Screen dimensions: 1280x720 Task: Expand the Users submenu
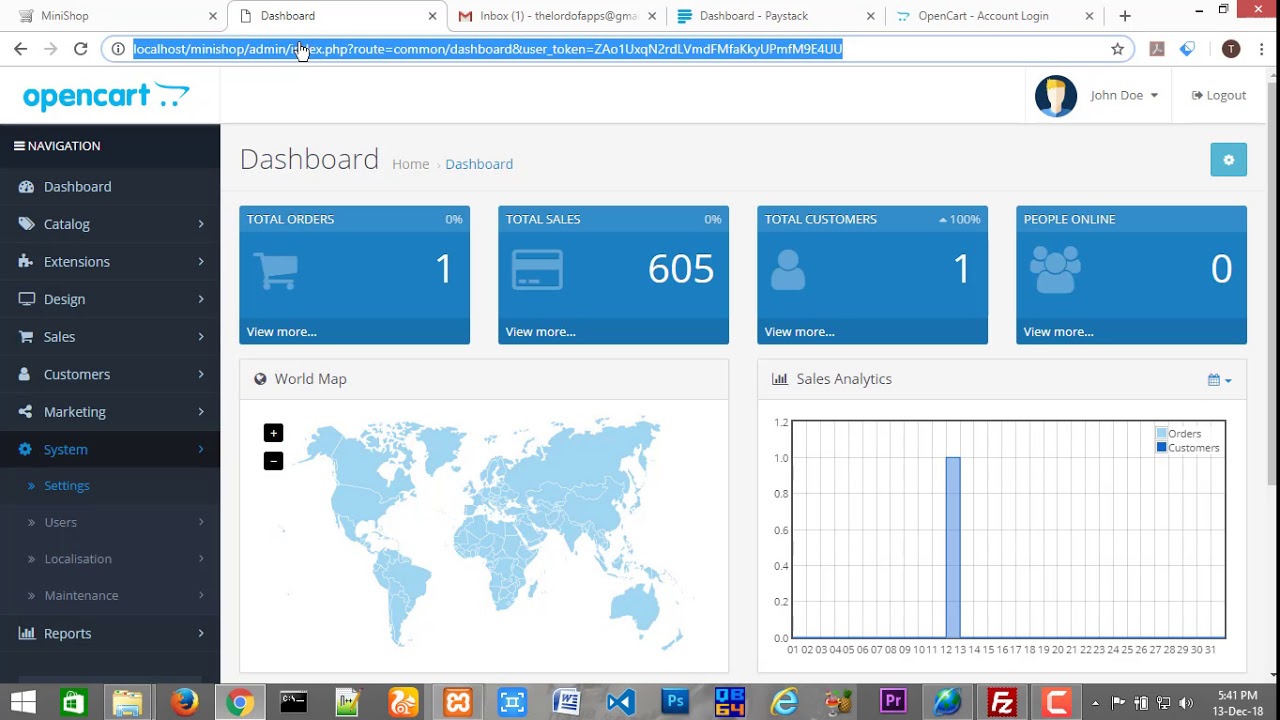[201, 522]
